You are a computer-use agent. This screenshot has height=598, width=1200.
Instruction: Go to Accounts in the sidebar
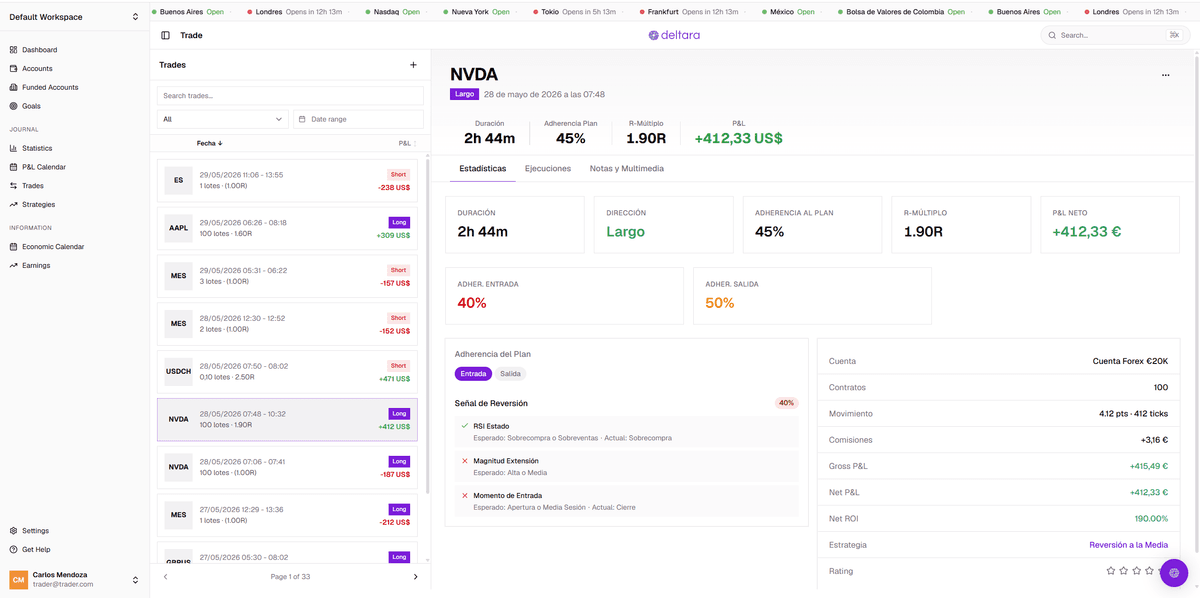point(37,69)
